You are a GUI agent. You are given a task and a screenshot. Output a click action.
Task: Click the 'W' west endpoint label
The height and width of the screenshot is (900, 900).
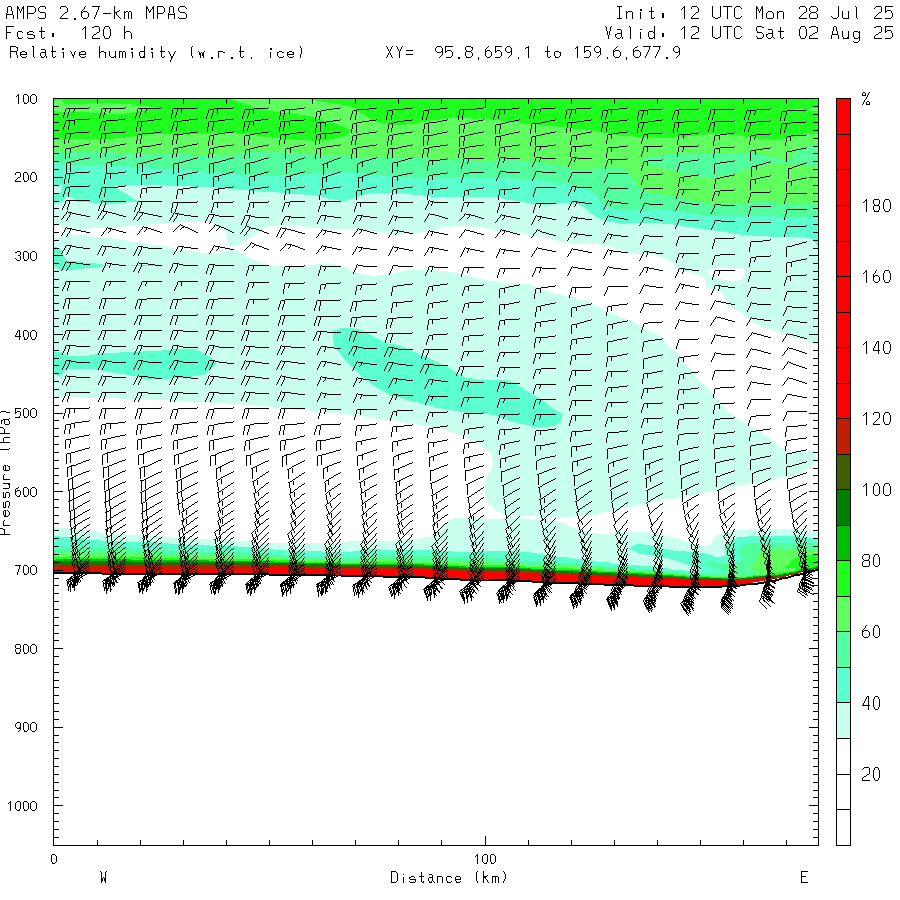click(104, 878)
